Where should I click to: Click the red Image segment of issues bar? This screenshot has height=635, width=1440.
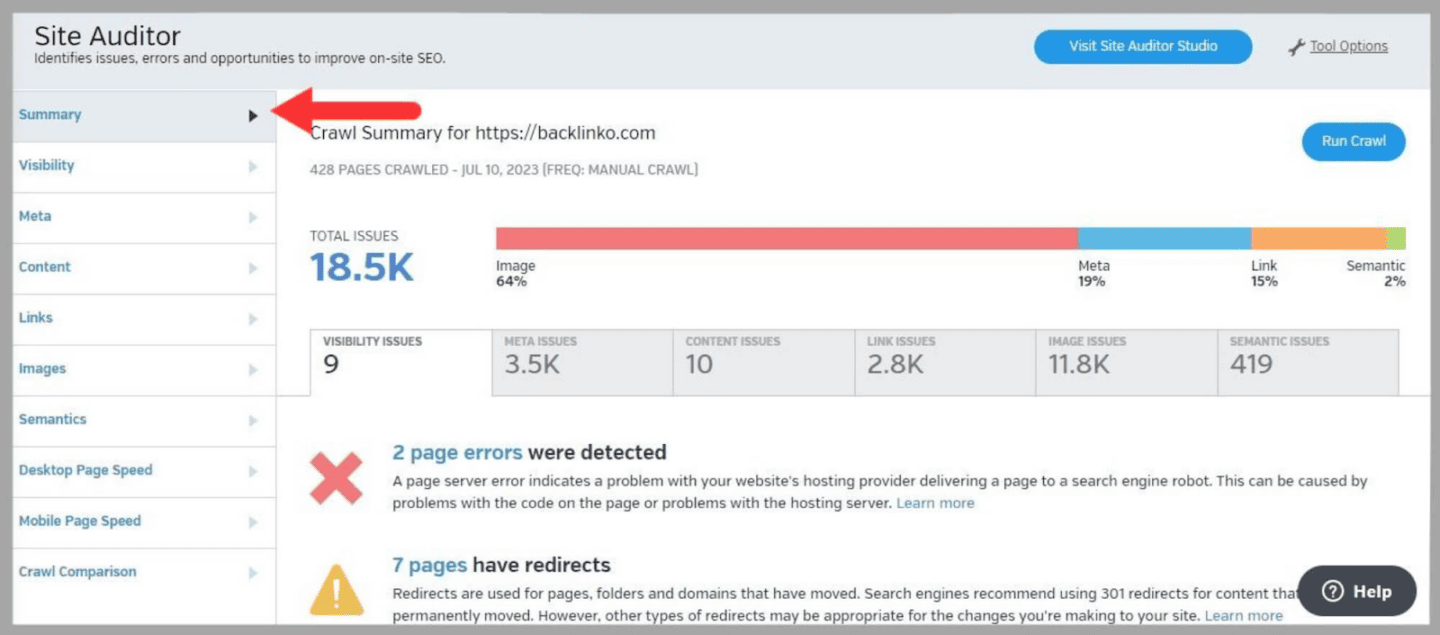pyautogui.click(x=786, y=238)
